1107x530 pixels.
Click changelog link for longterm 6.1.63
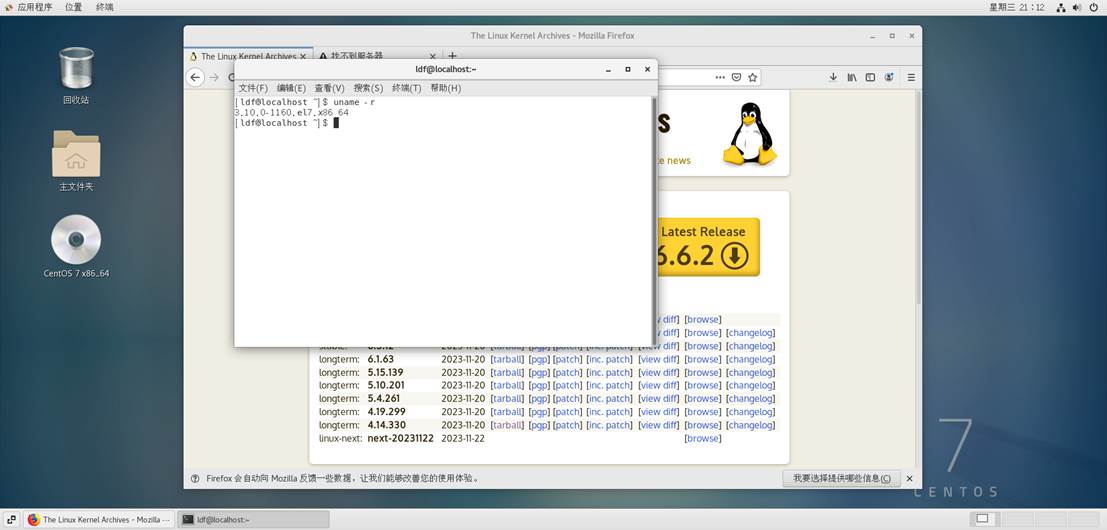(x=750, y=359)
